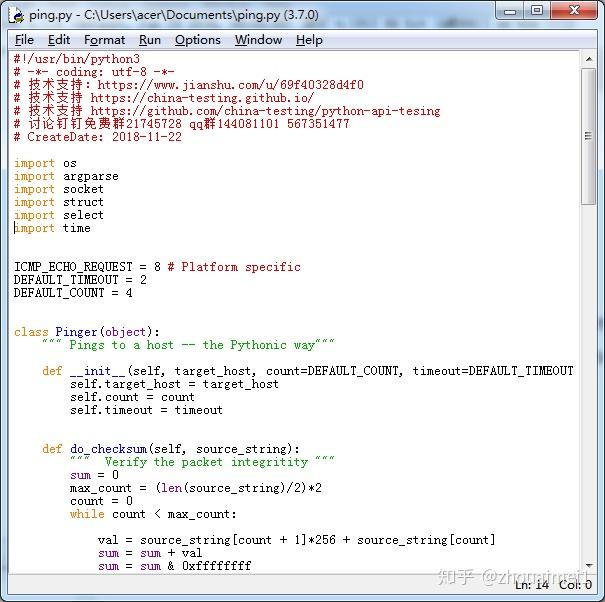
Task: Show the Options menu
Action: pyautogui.click(x=197, y=40)
